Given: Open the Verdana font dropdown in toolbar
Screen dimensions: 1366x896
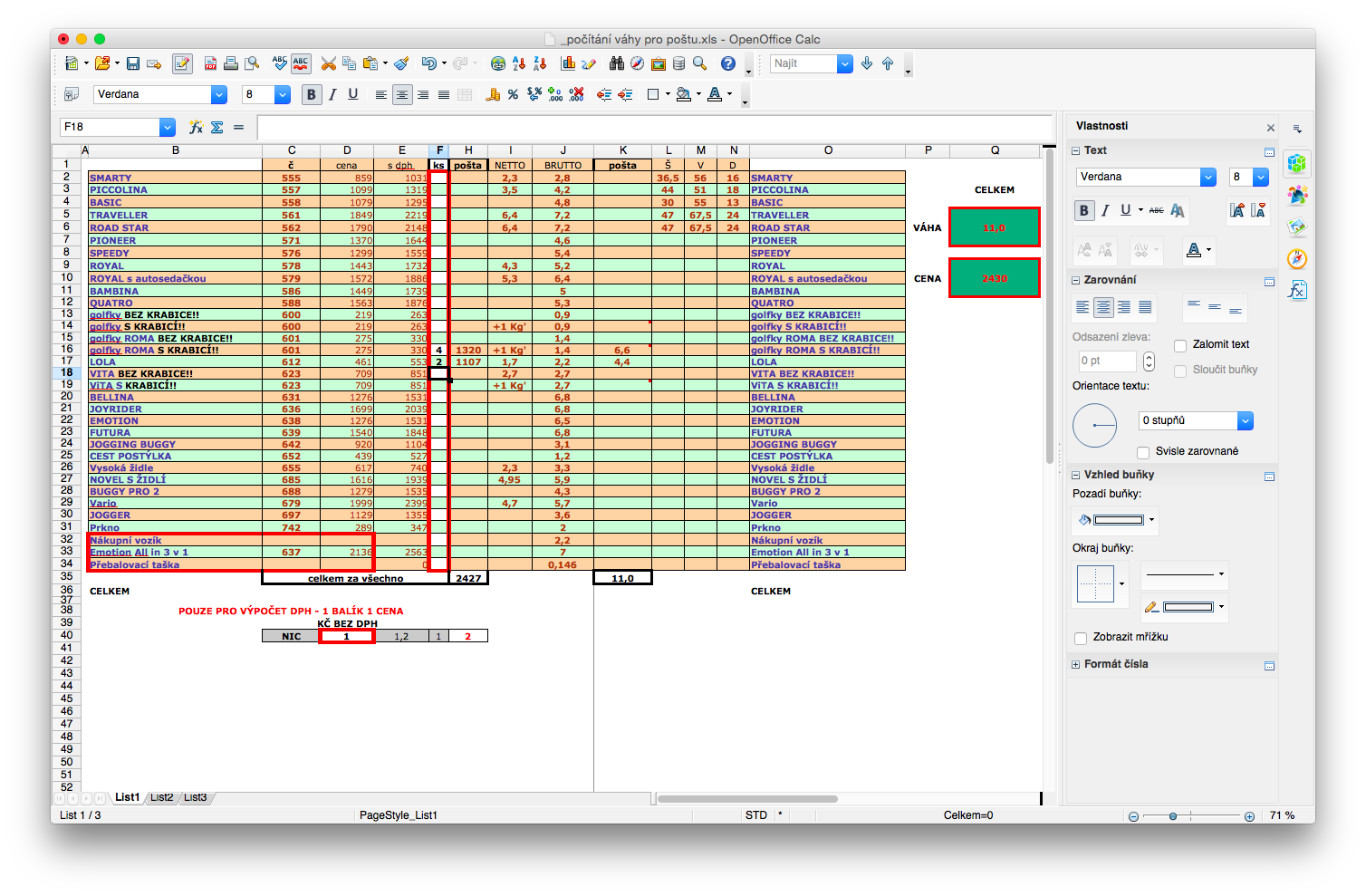Looking at the screenshot, I should click(x=218, y=94).
